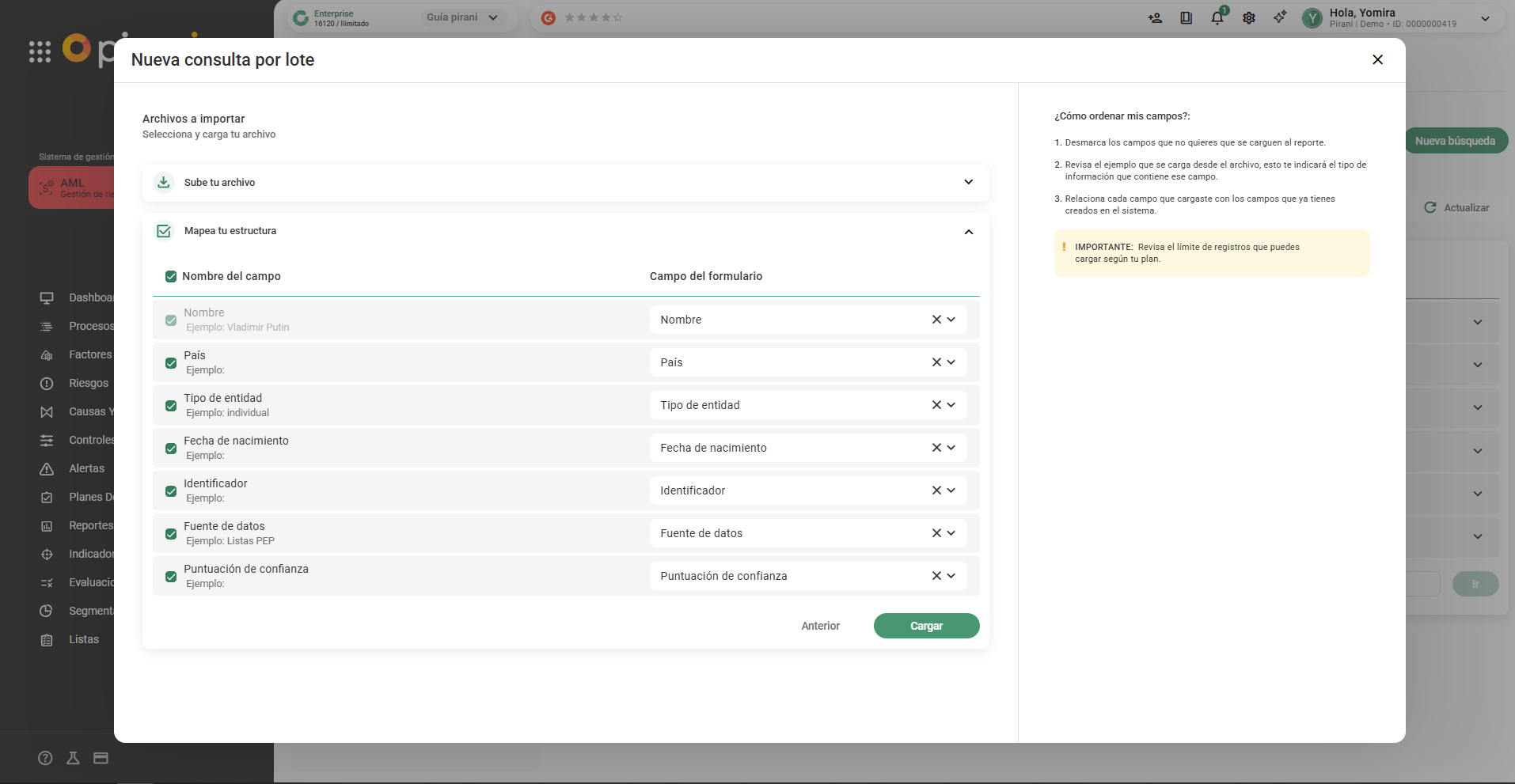The height and width of the screenshot is (784, 1515).
Task: Collapse the Mapea tu estructura section
Action: tap(968, 232)
